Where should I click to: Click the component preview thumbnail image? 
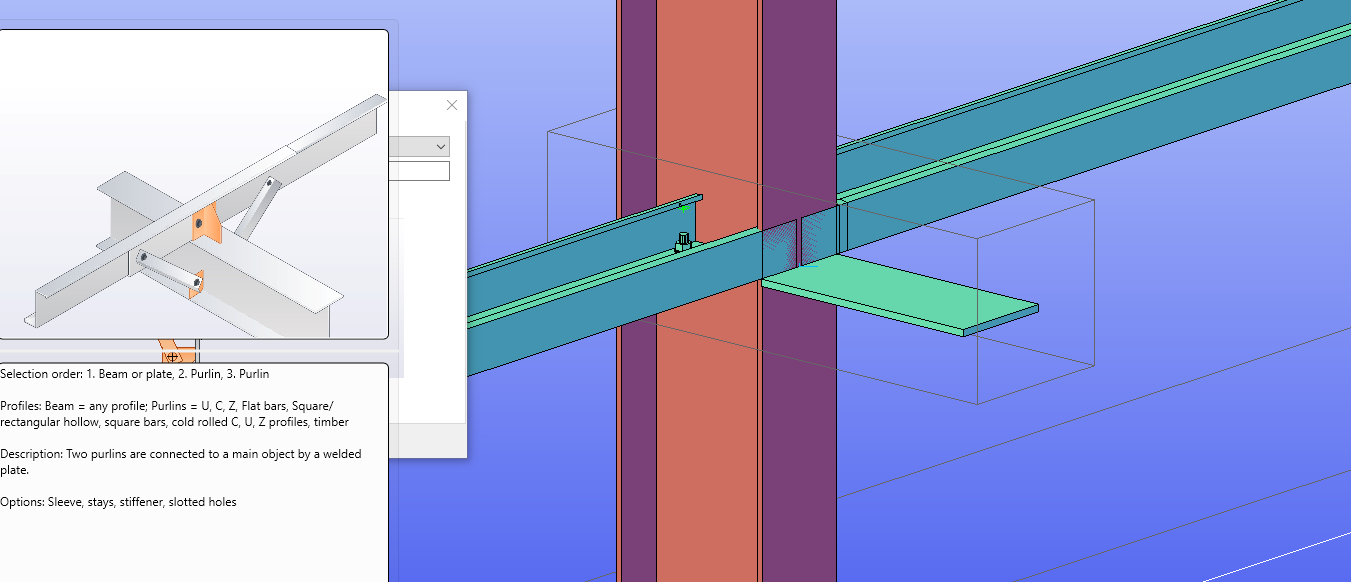[193, 185]
